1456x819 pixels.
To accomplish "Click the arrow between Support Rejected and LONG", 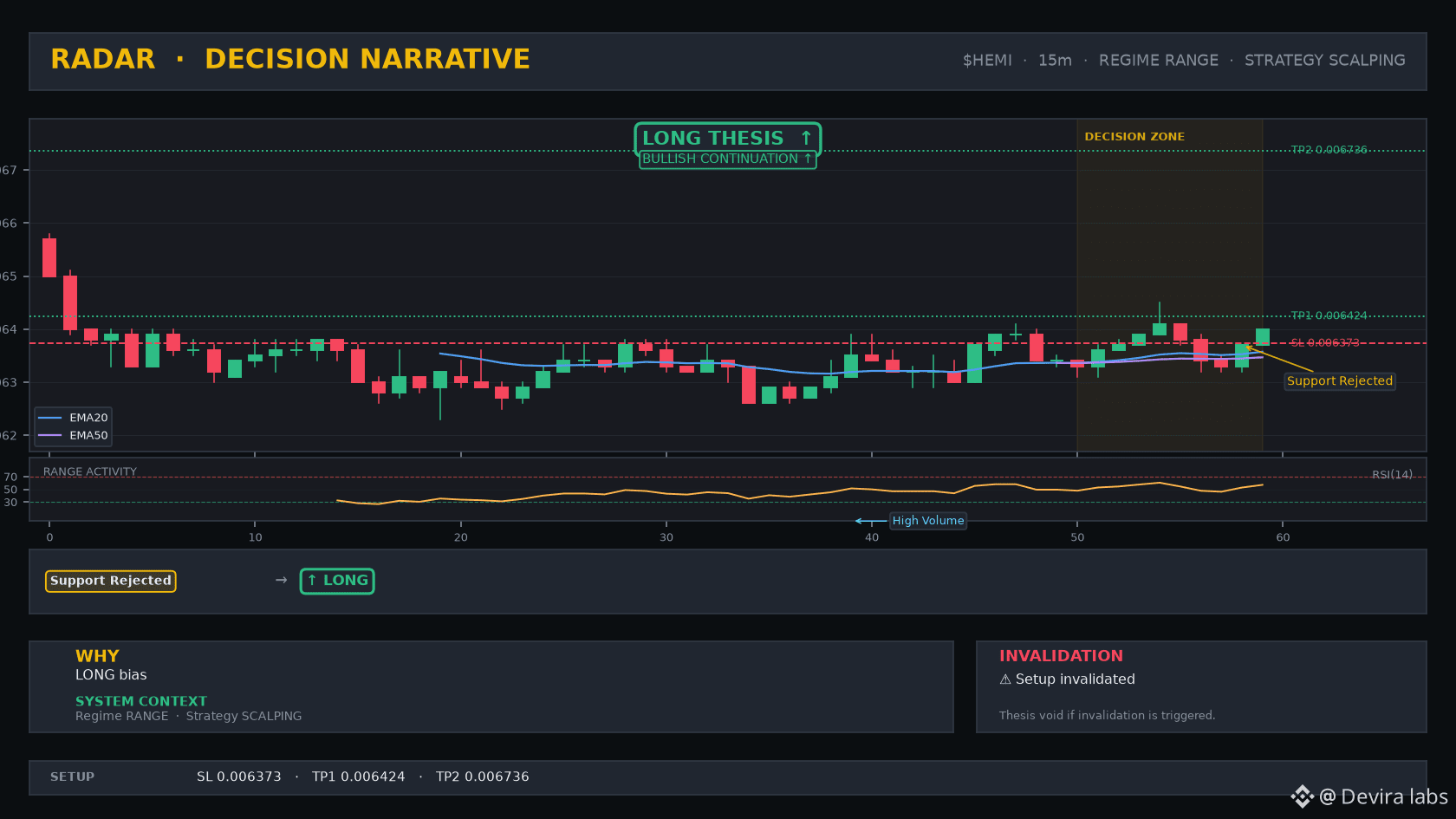I will (281, 580).
